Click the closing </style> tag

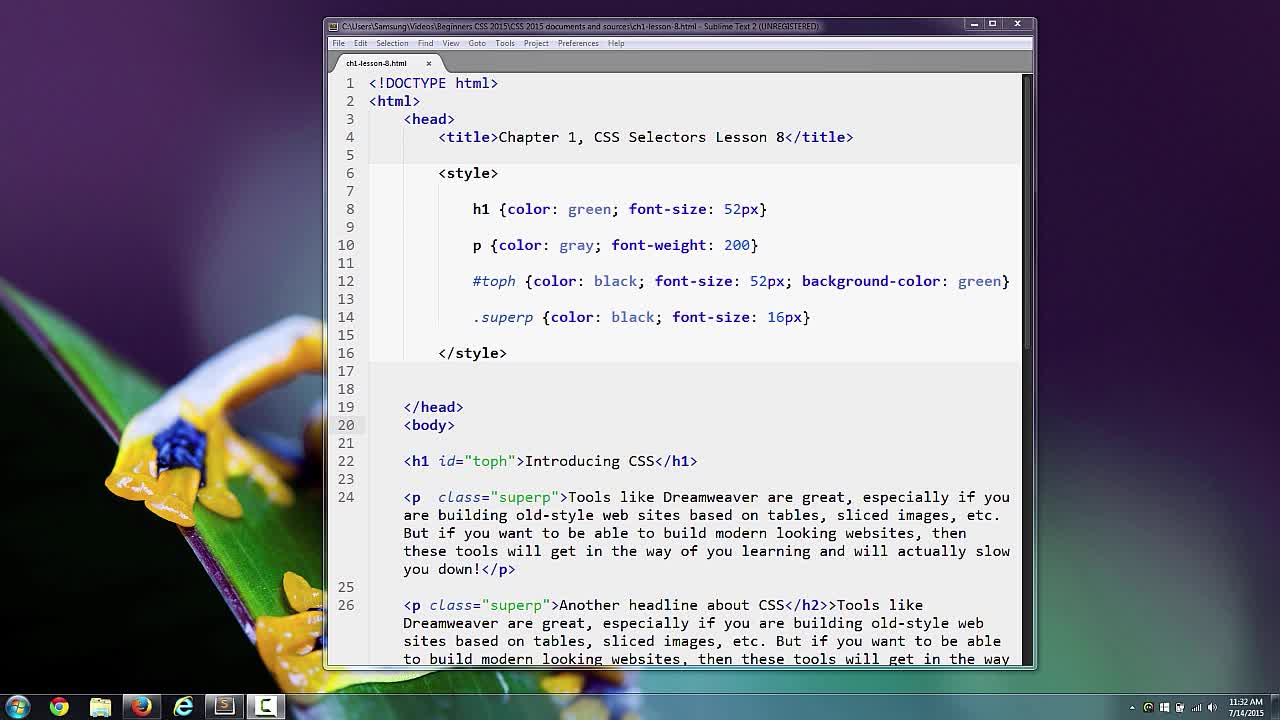point(472,353)
